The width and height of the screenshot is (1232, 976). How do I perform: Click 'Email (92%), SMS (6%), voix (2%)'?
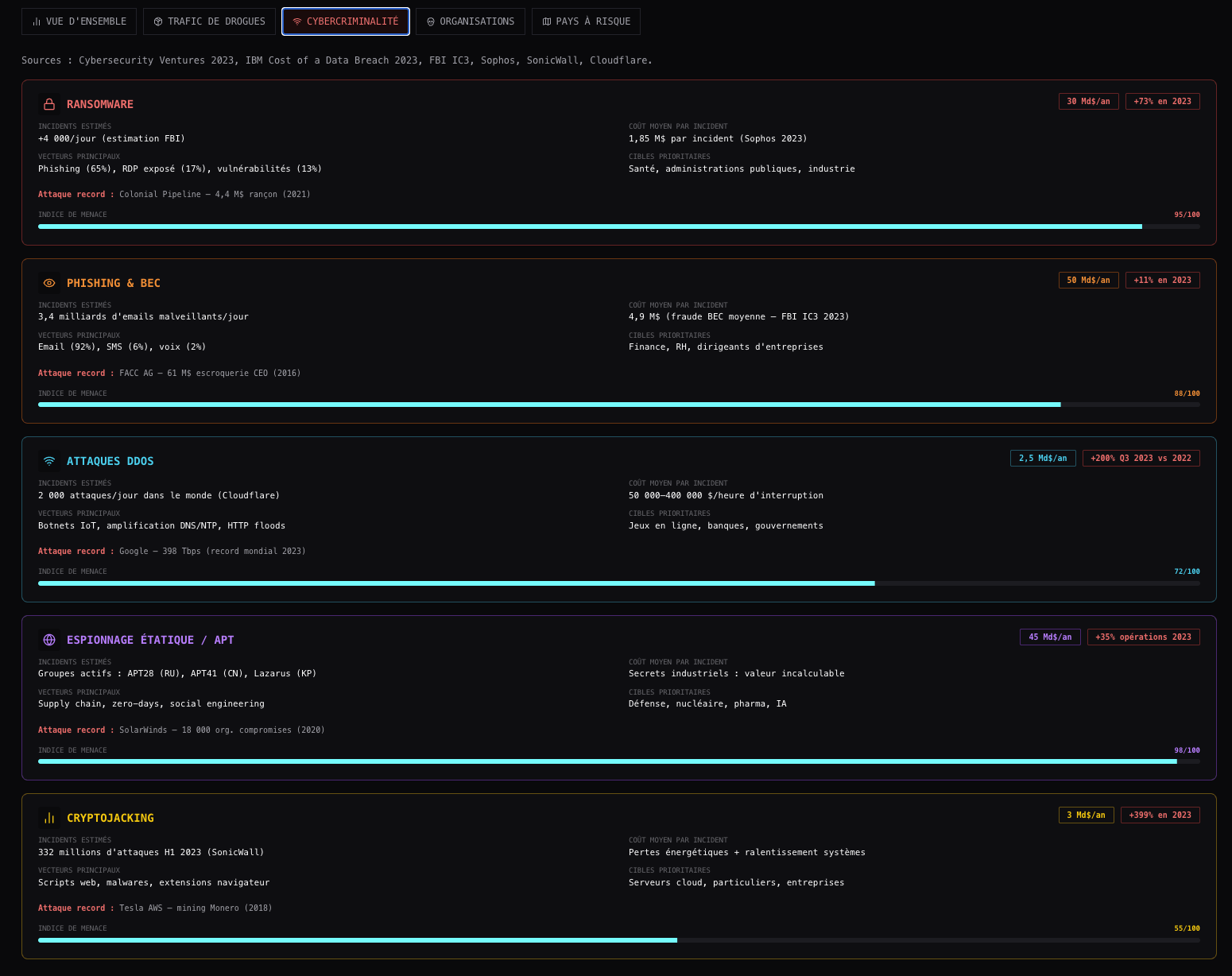point(122,347)
